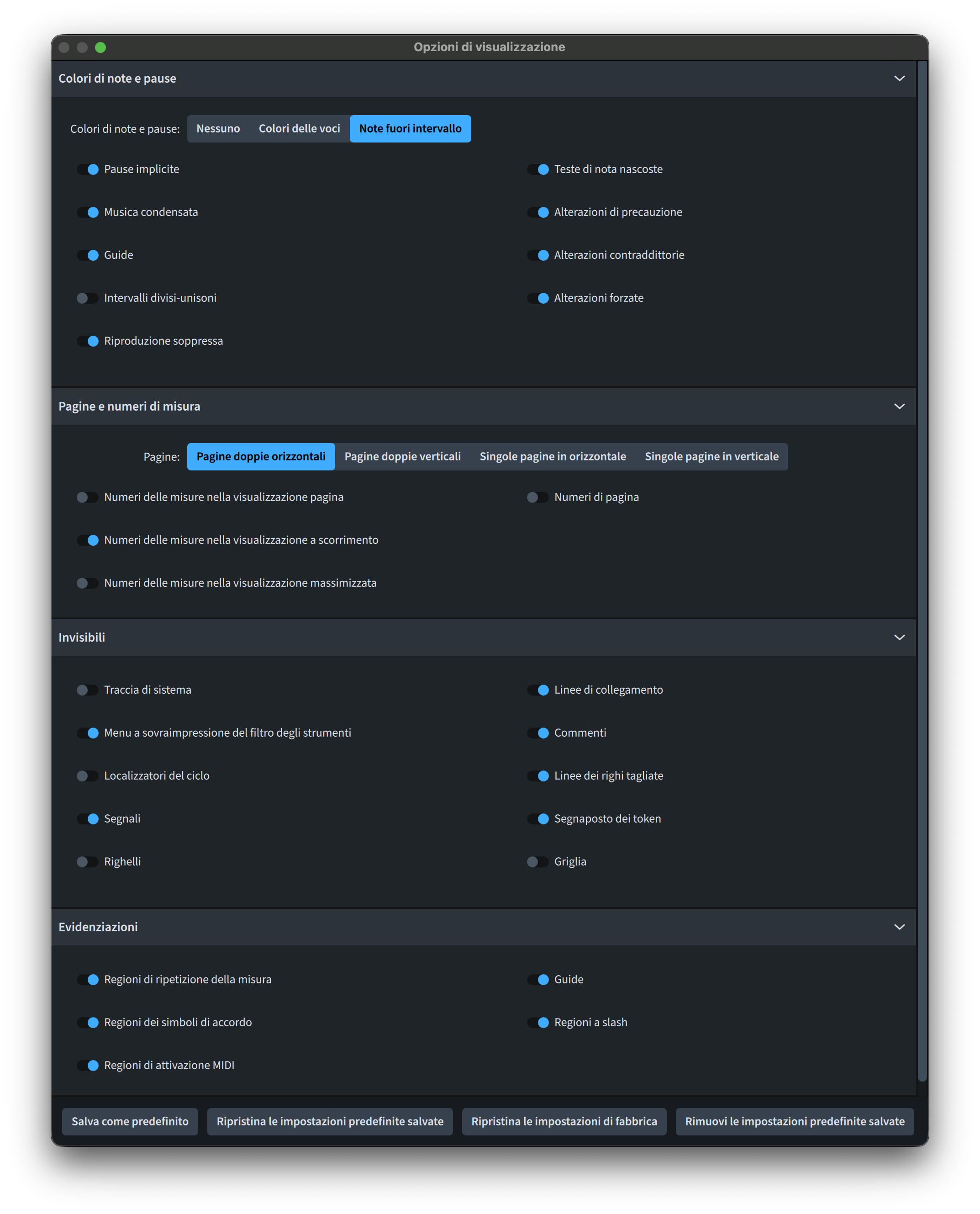The height and width of the screenshot is (1214, 980).
Task: Select Nessuno for note colors
Action: pyautogui.click(x=218, y=129)
